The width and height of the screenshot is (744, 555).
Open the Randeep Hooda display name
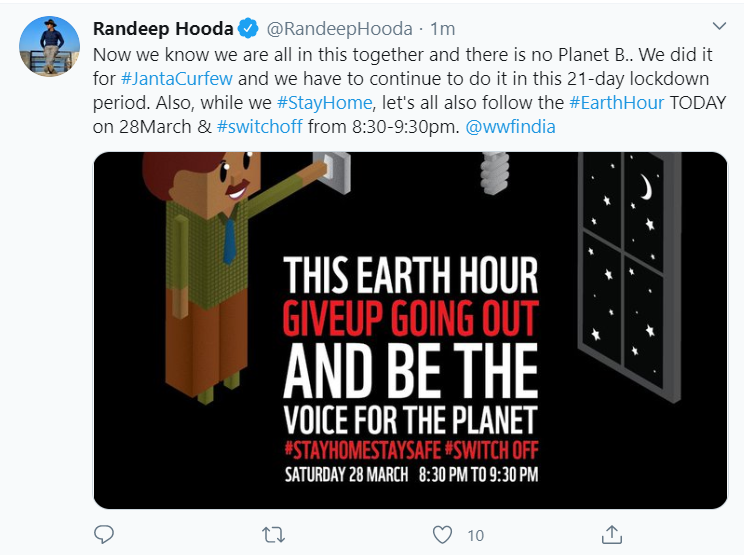point(162,27)
